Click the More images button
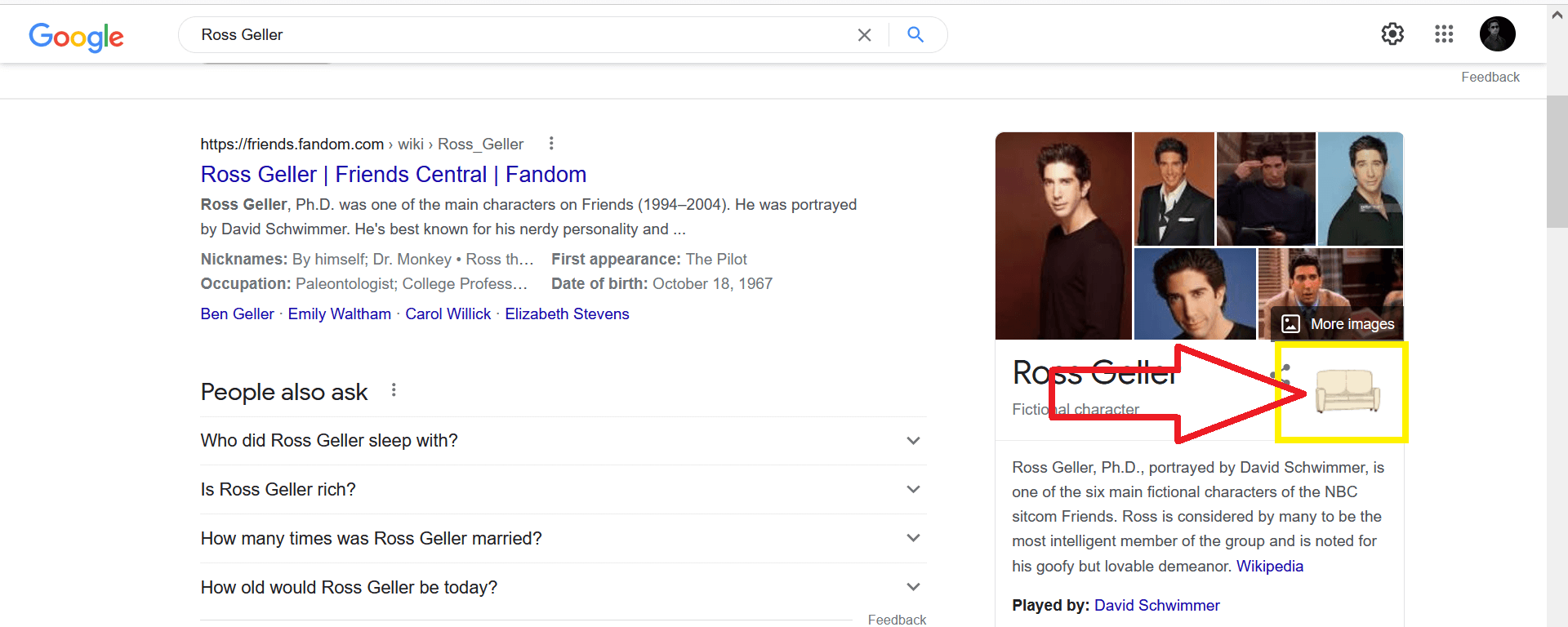The width and height of the screenshot is (1568, 627). click(1337, 324)
